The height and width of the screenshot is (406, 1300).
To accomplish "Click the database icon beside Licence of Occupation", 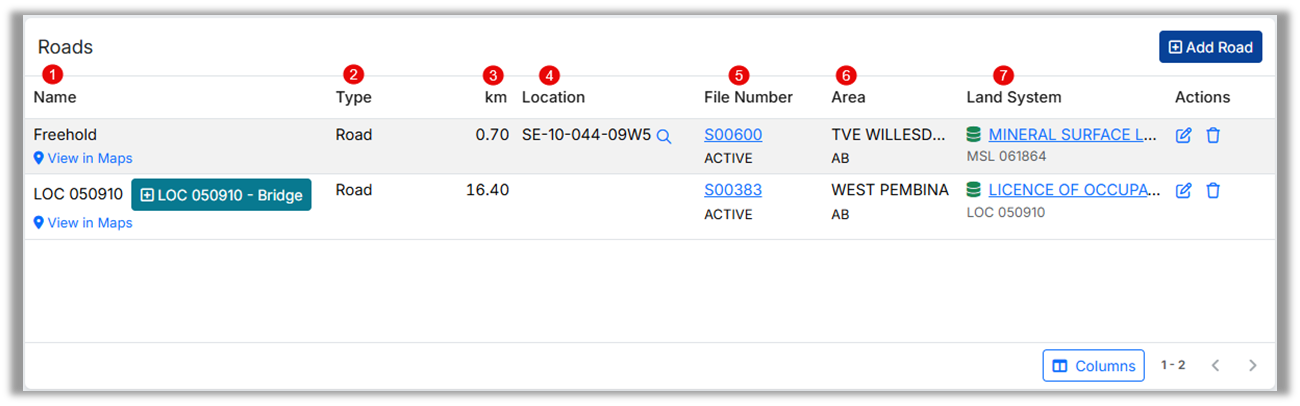I will click(x=974, y=190).
